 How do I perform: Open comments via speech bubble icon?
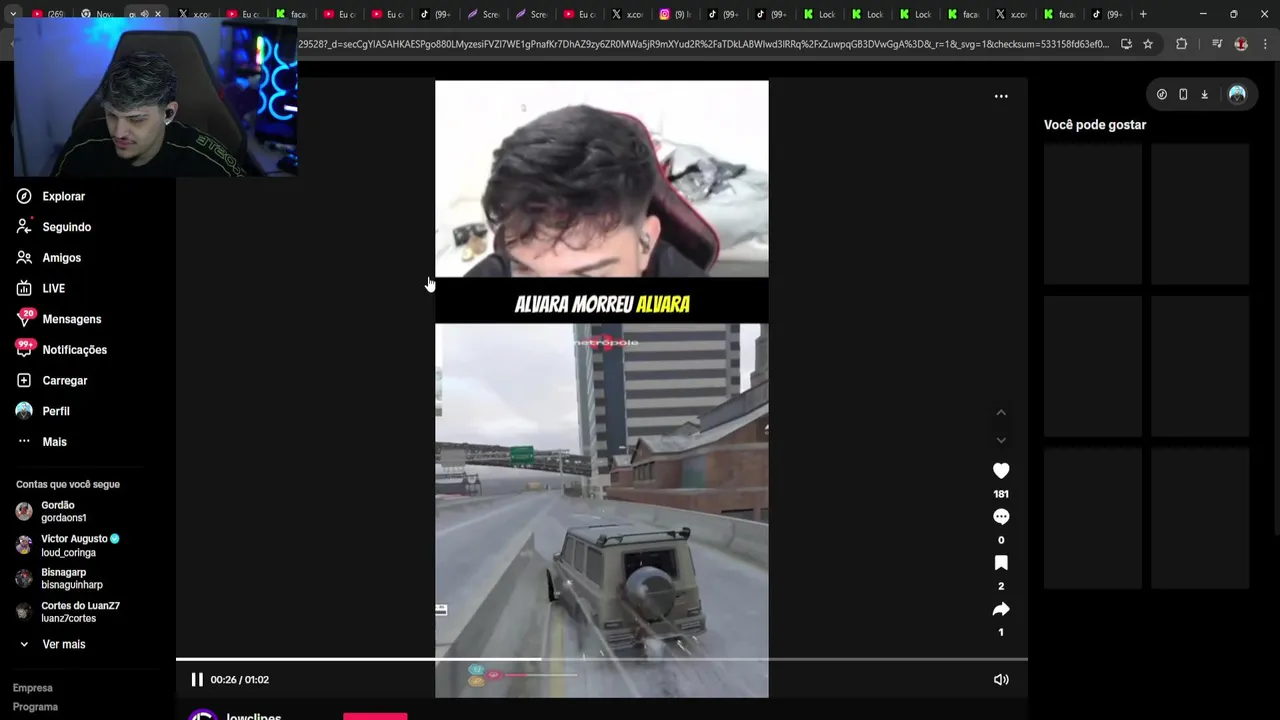(1001, 517)
